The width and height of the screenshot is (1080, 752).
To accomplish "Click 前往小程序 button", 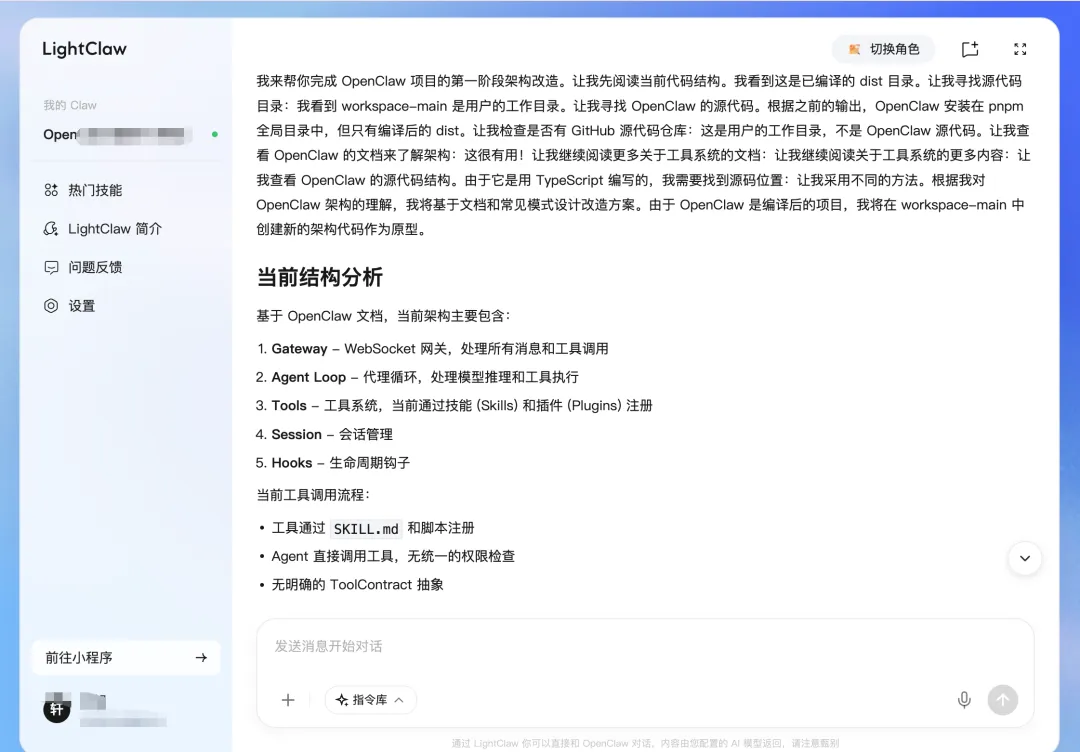I will tap(126, 658).
